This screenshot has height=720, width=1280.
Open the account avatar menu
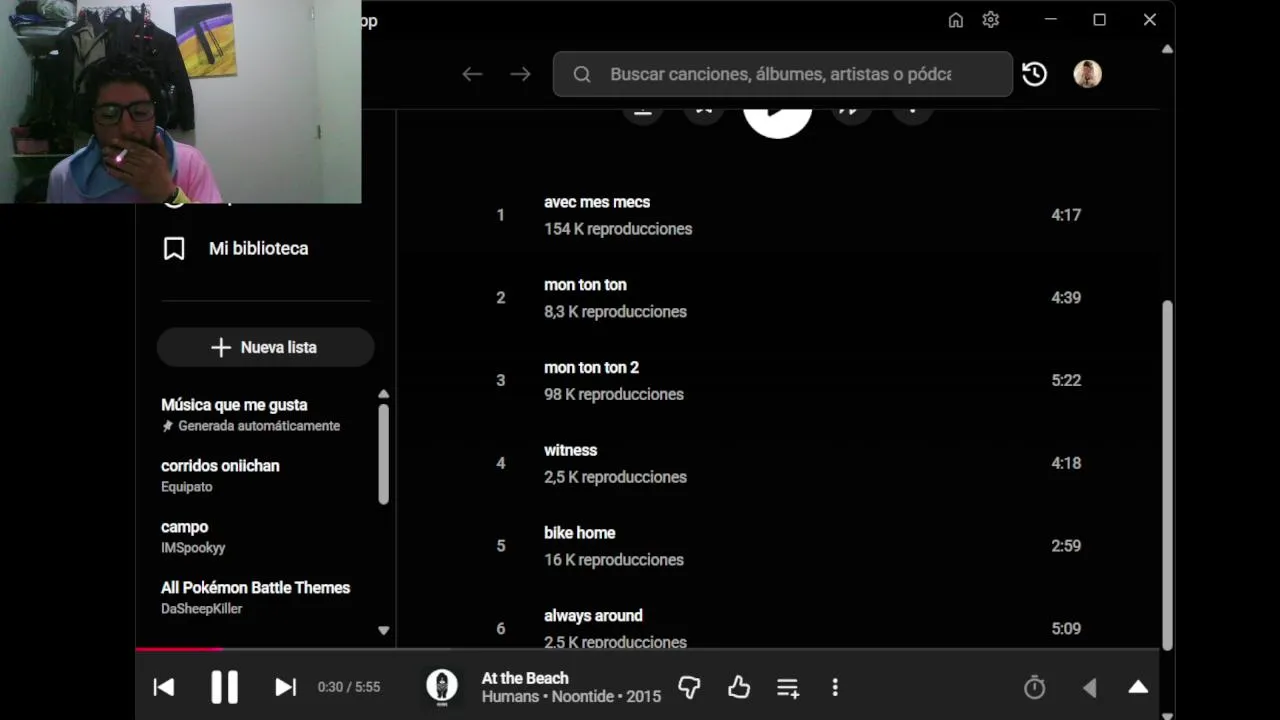pos(1087,74)
